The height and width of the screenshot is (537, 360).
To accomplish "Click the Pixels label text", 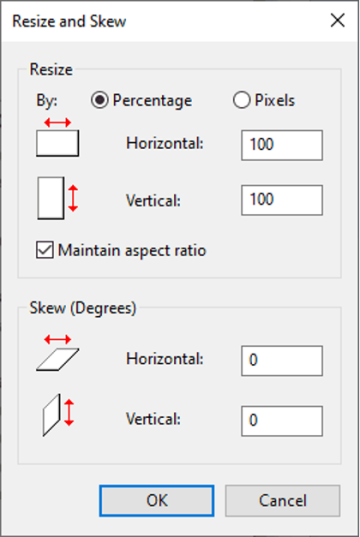I will pyautogui.click(x=275, y=100).
